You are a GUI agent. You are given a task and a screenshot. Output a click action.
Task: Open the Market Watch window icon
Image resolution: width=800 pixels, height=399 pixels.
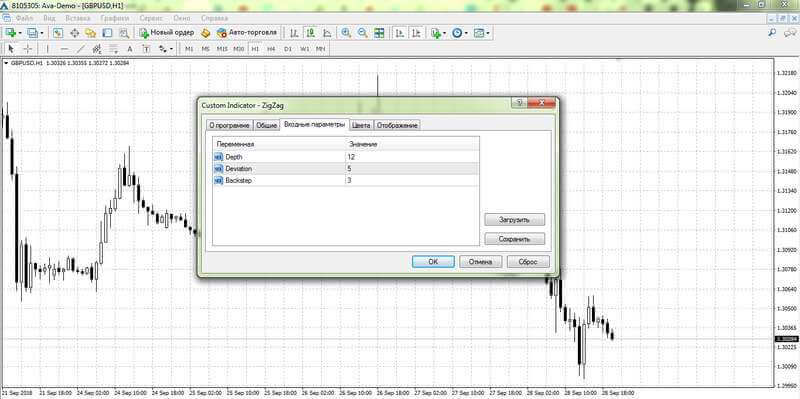58,33
